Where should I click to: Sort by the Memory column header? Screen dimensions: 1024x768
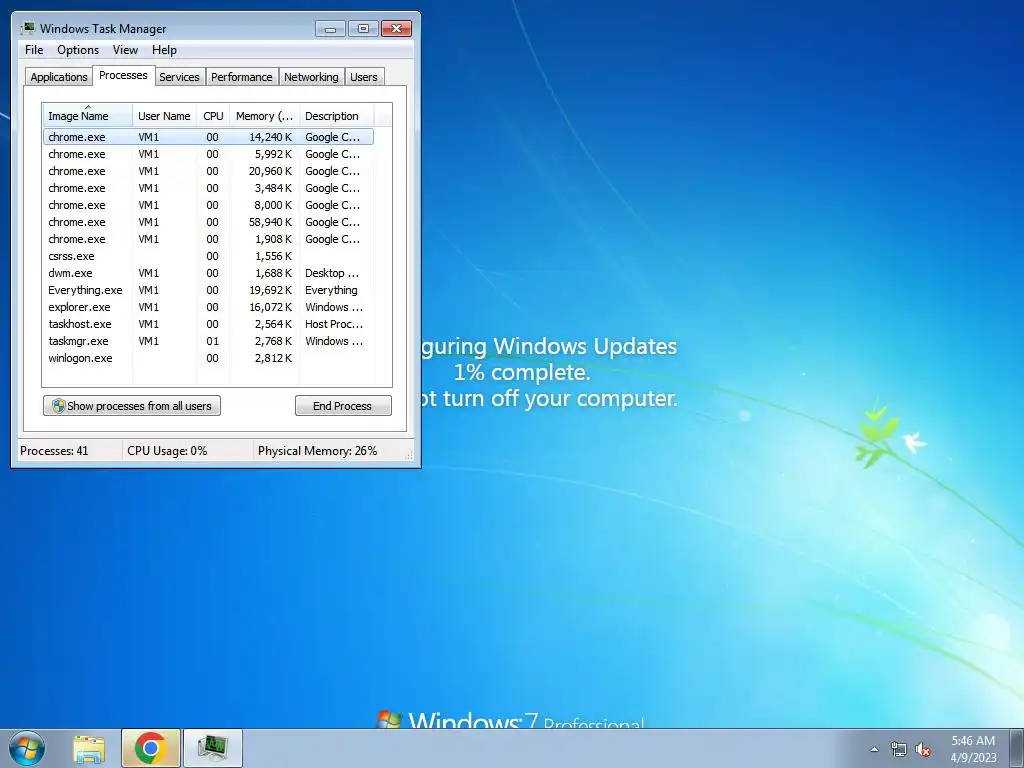(x=264, y=116)
